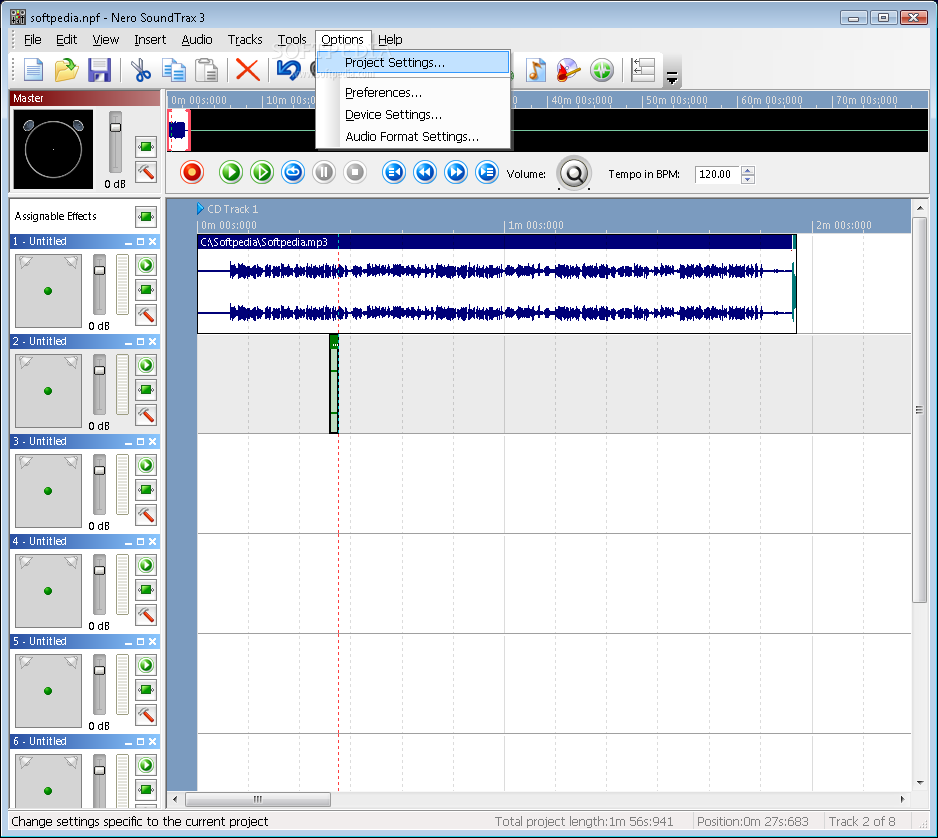Play project with first green Play button

(231, 172)
